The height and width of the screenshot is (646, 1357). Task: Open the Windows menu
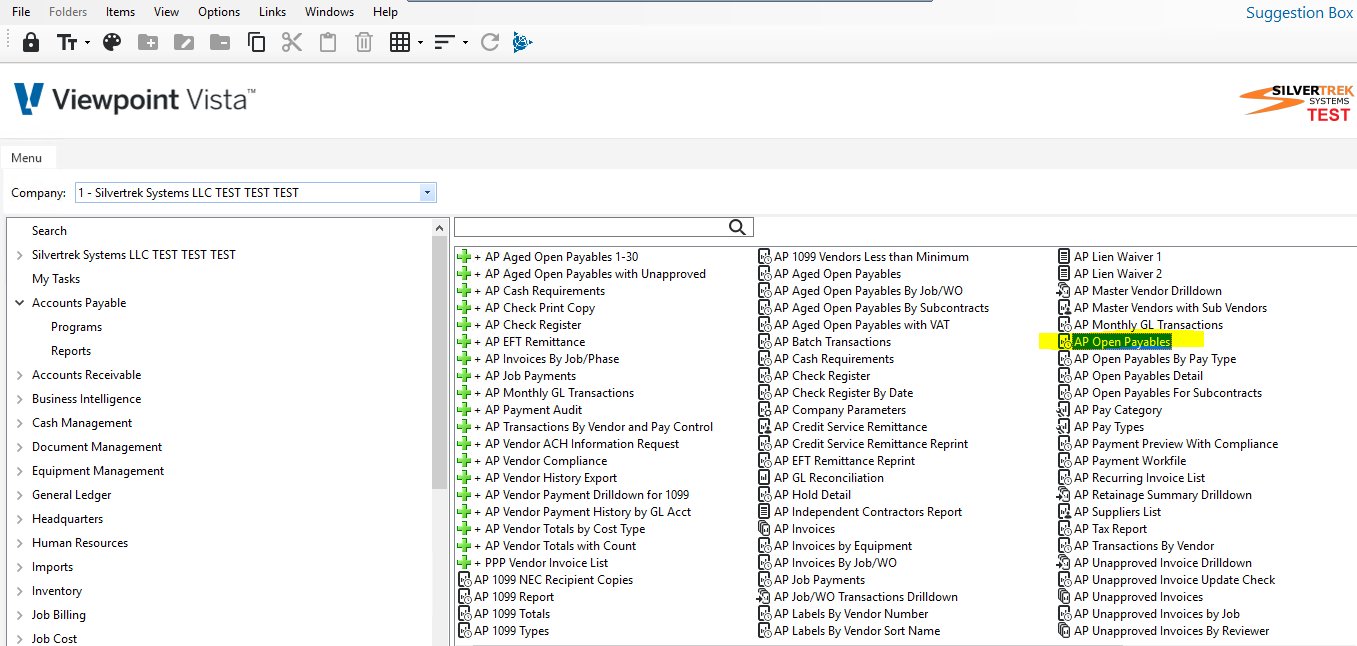coord(329,12)
